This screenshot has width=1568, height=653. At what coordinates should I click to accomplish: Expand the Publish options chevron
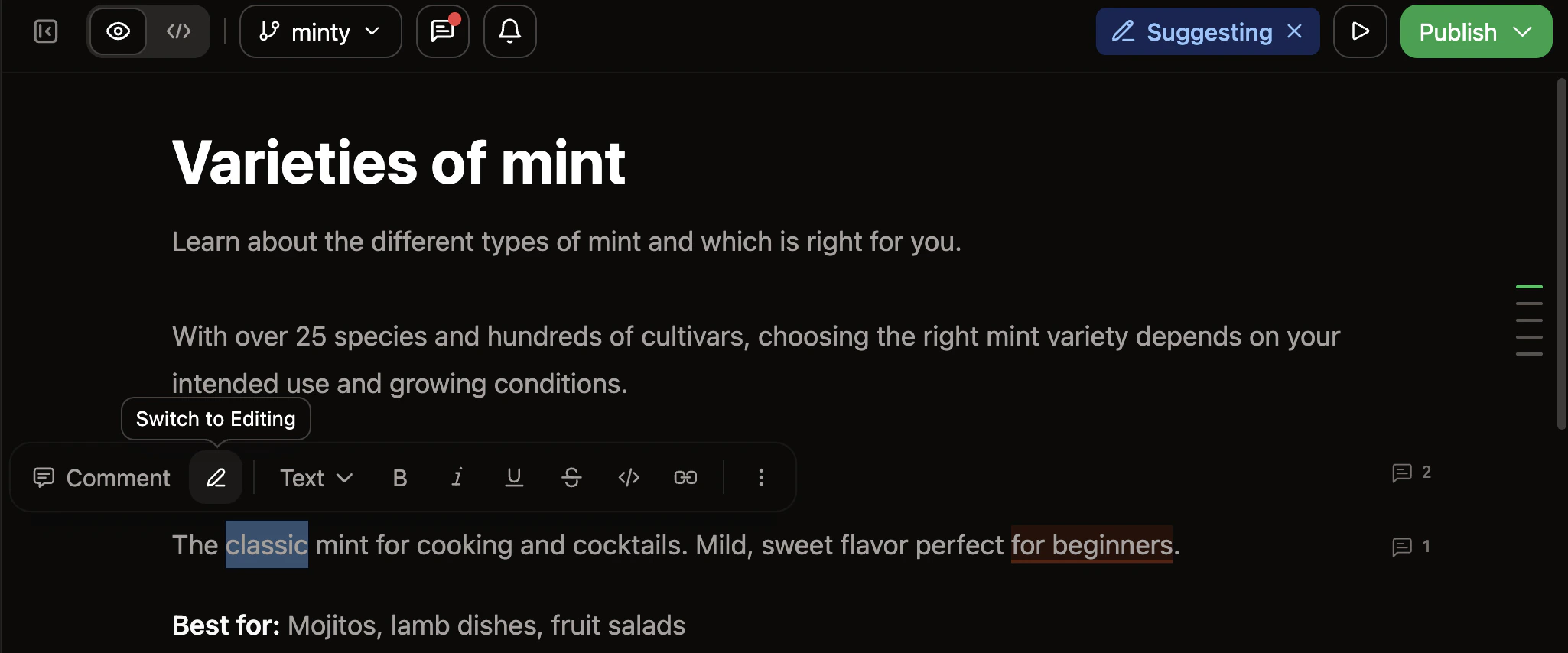(1523, 31)
